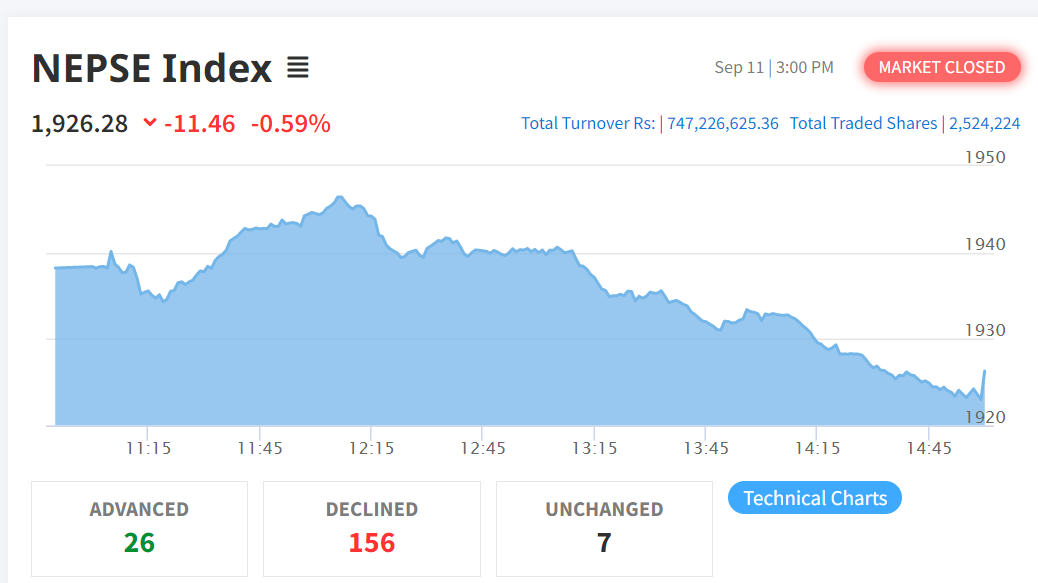
Task: Click the red down-arrow change indicator
Action: (x=150, y=123)
